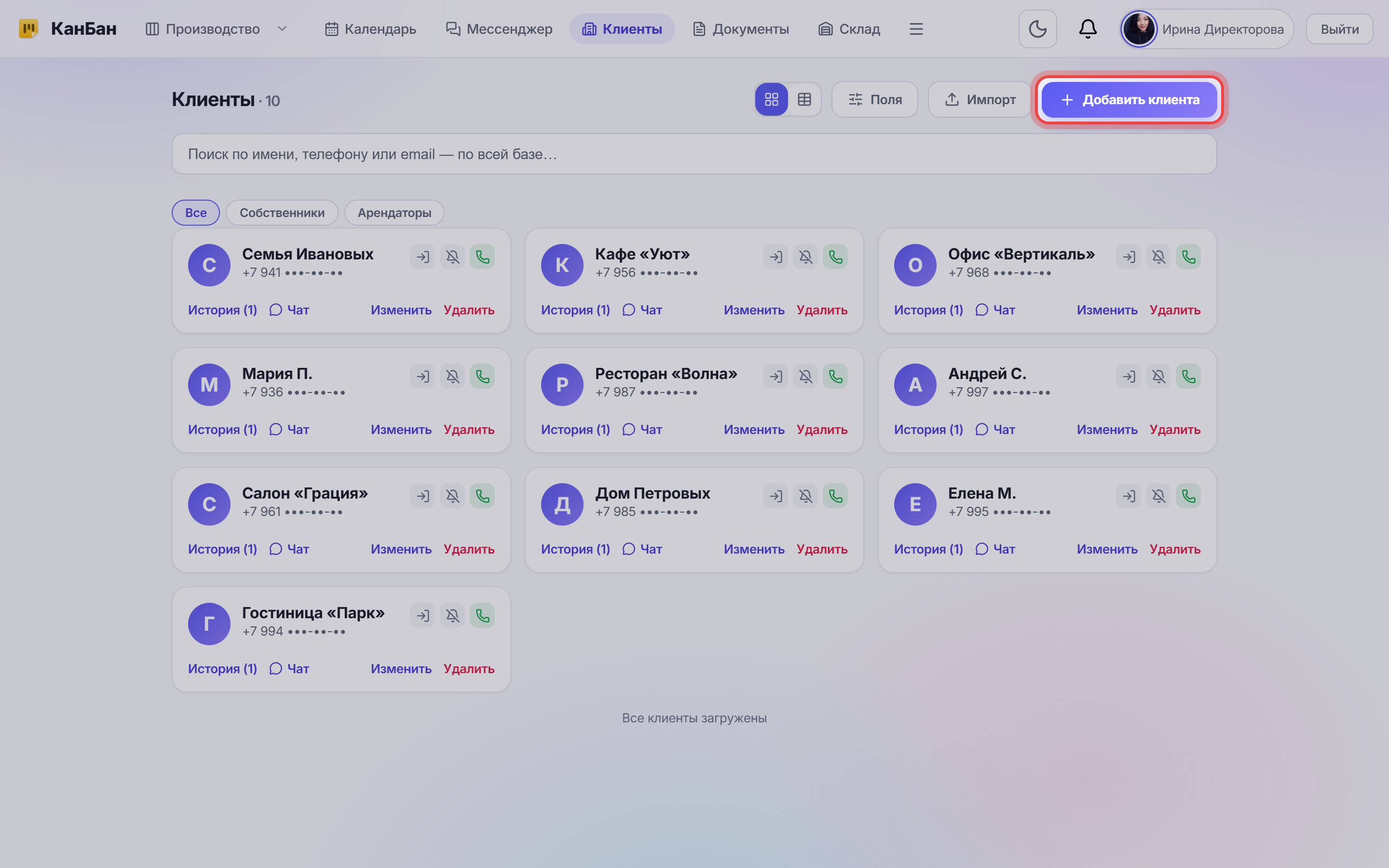Filter clients by Собственники
The width and height of the screenshot is (1389, 868).
[282, 212]
